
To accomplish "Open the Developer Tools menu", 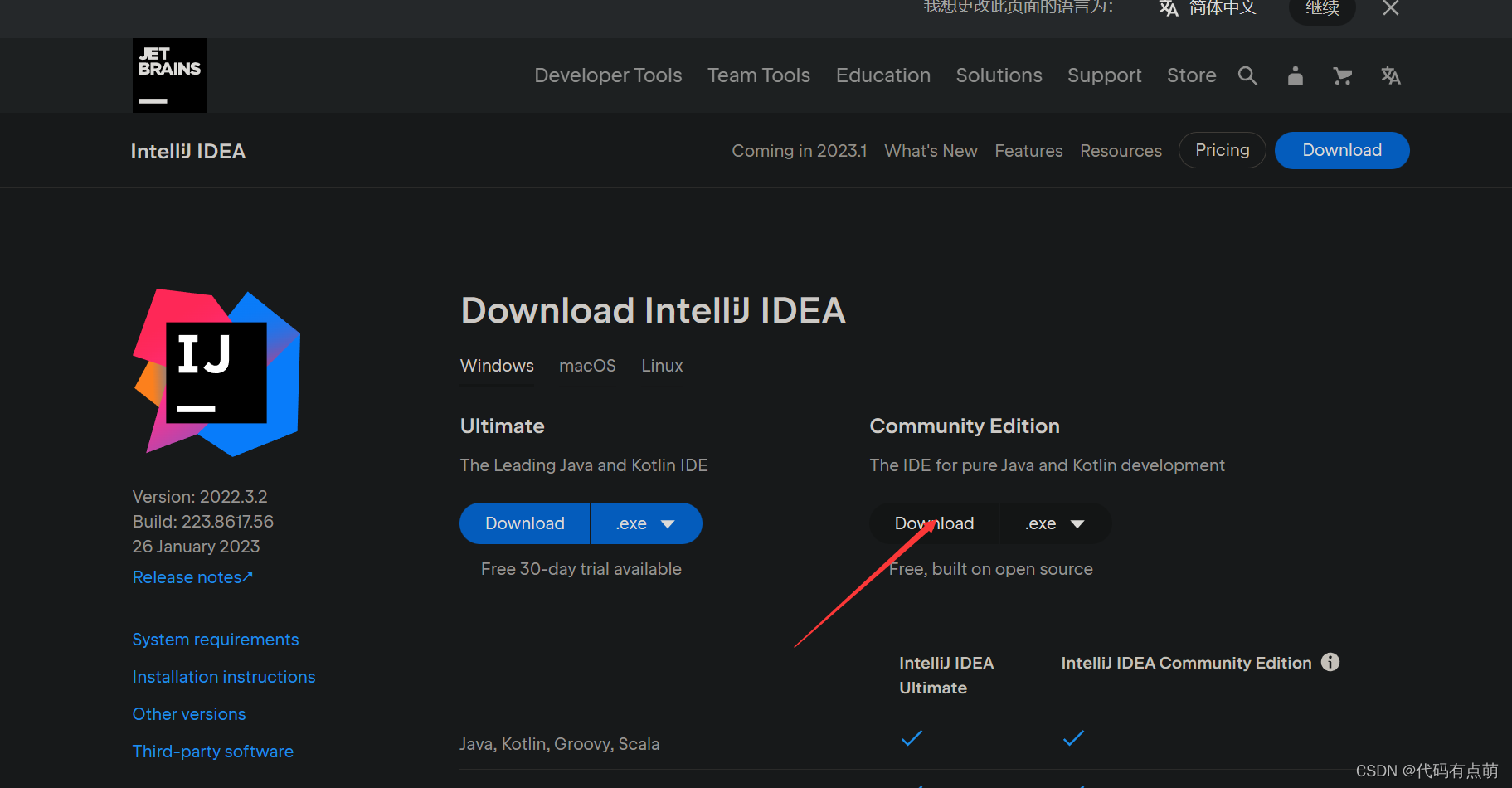I will coord(608,75).
